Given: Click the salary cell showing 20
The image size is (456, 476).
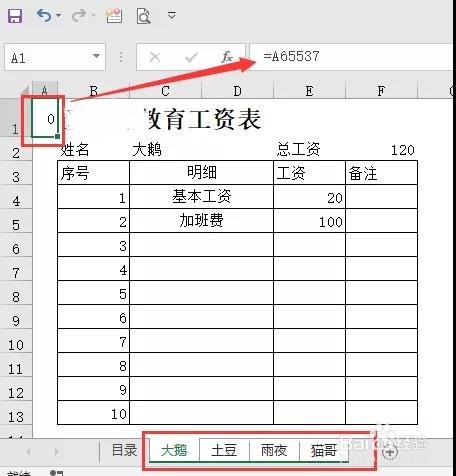Looking at the screenshot, I should (x=309, y=197).
